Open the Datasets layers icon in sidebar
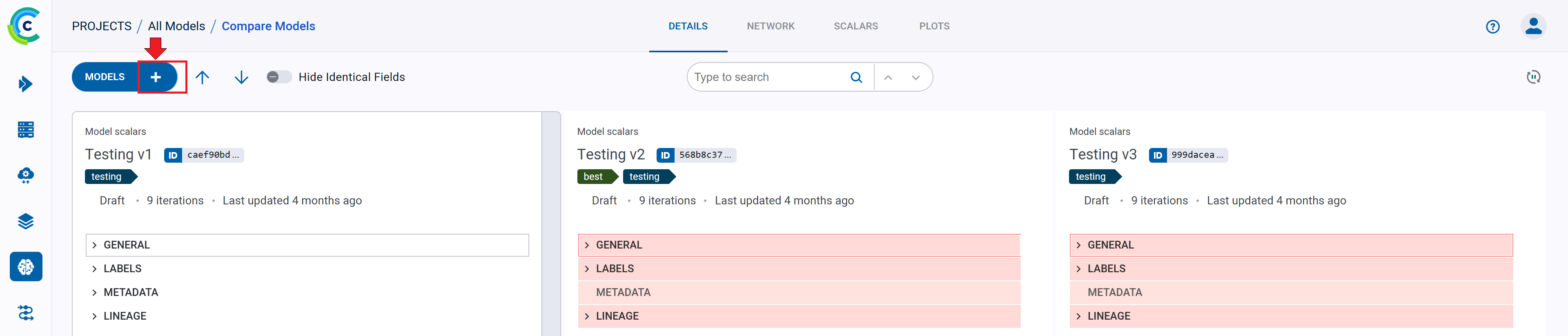1568x336 pixels. click(x=26, y=221)
